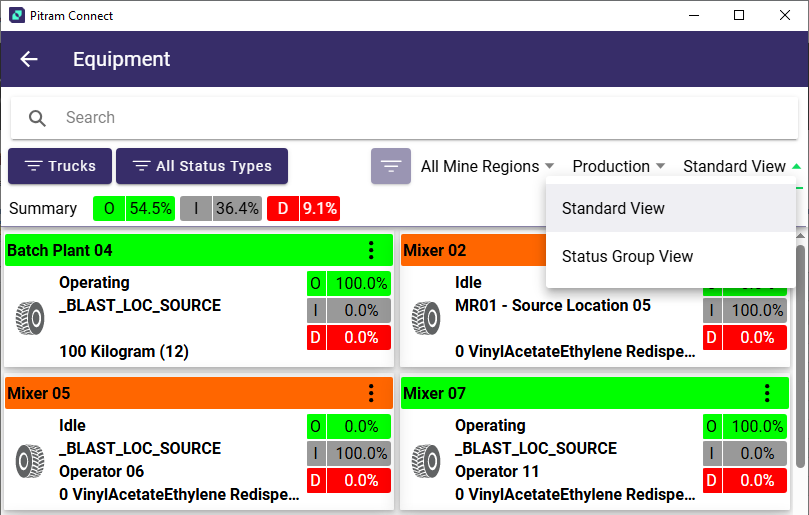
Task: Focus the Search input field
Action: point(404,118)
